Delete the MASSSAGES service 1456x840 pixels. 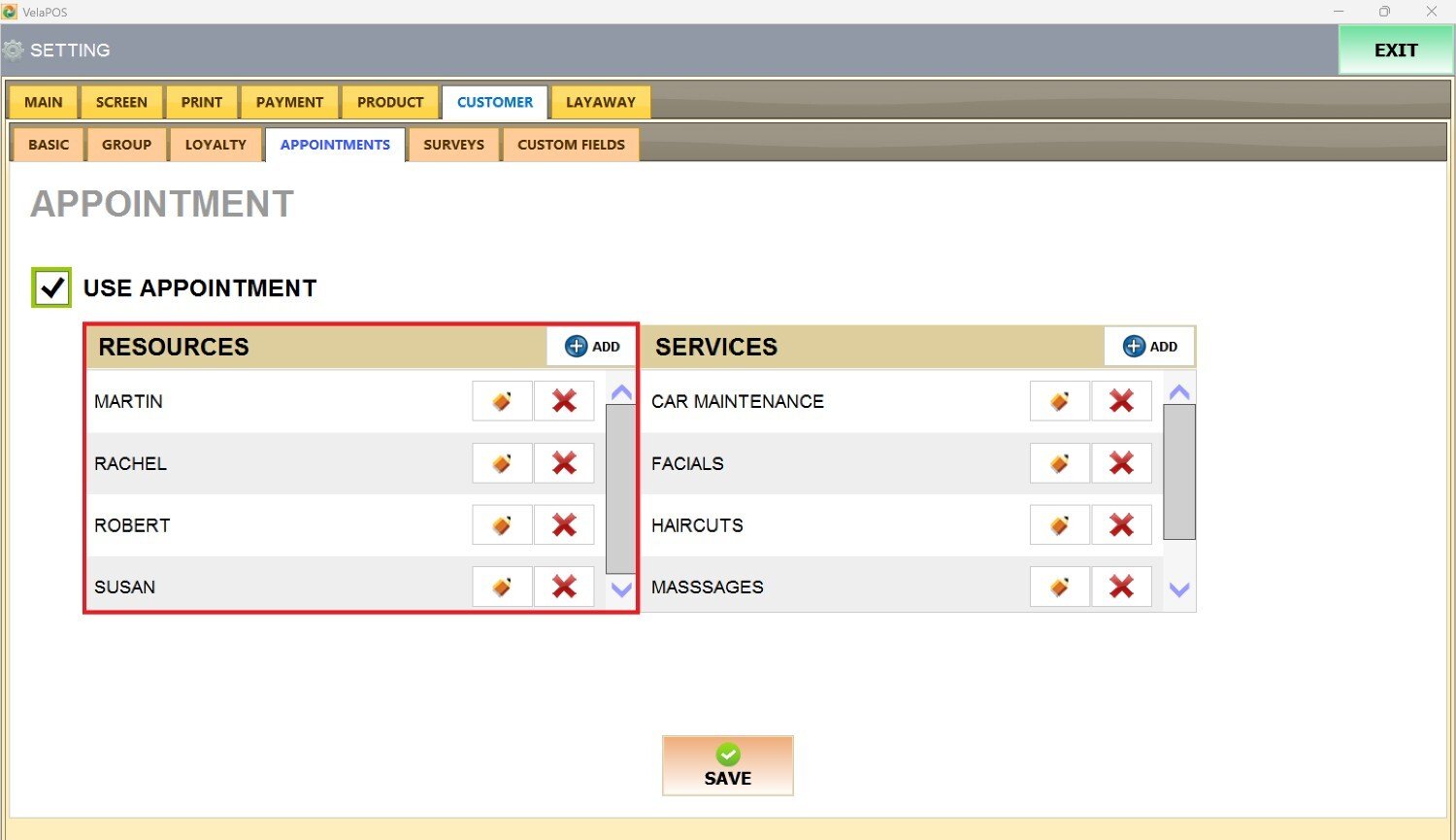[x=1121, y=587]
